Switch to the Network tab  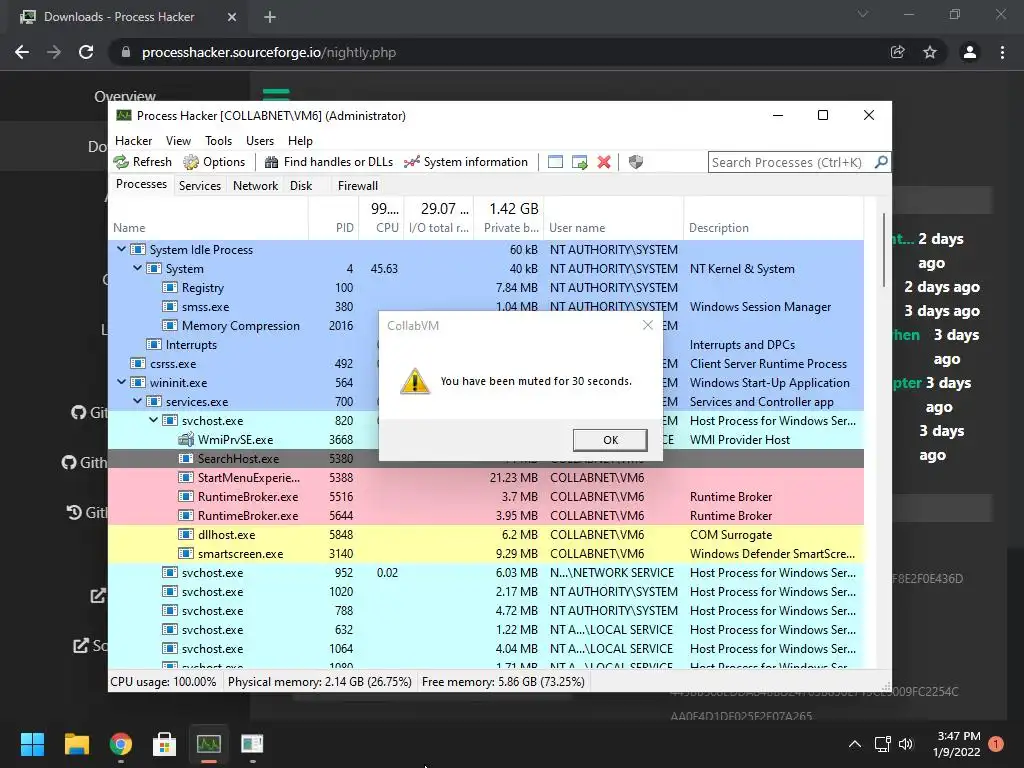(255, 185)
